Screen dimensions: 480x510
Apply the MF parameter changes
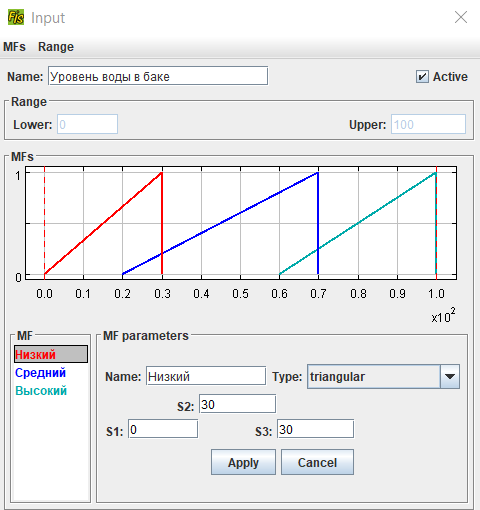243,462
